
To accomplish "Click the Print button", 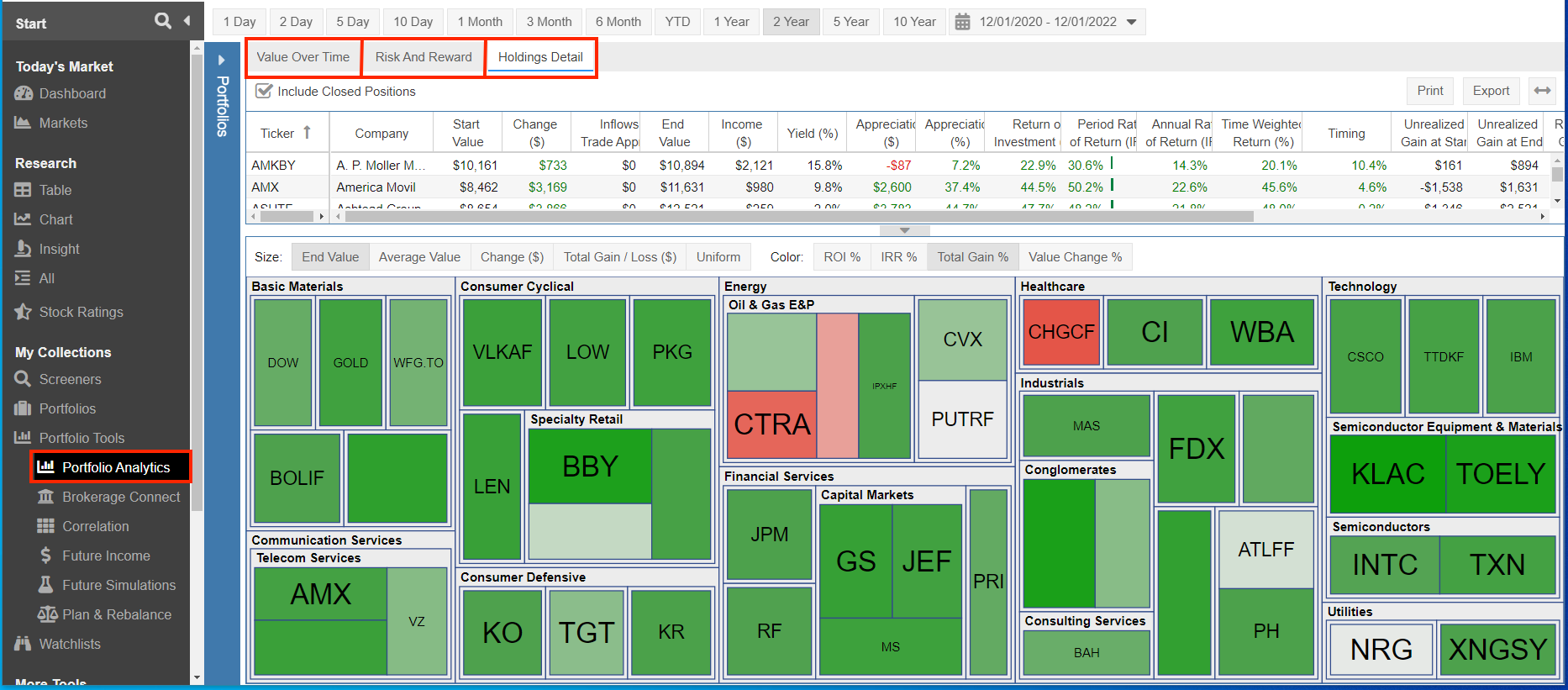I will click(1430, 91).
